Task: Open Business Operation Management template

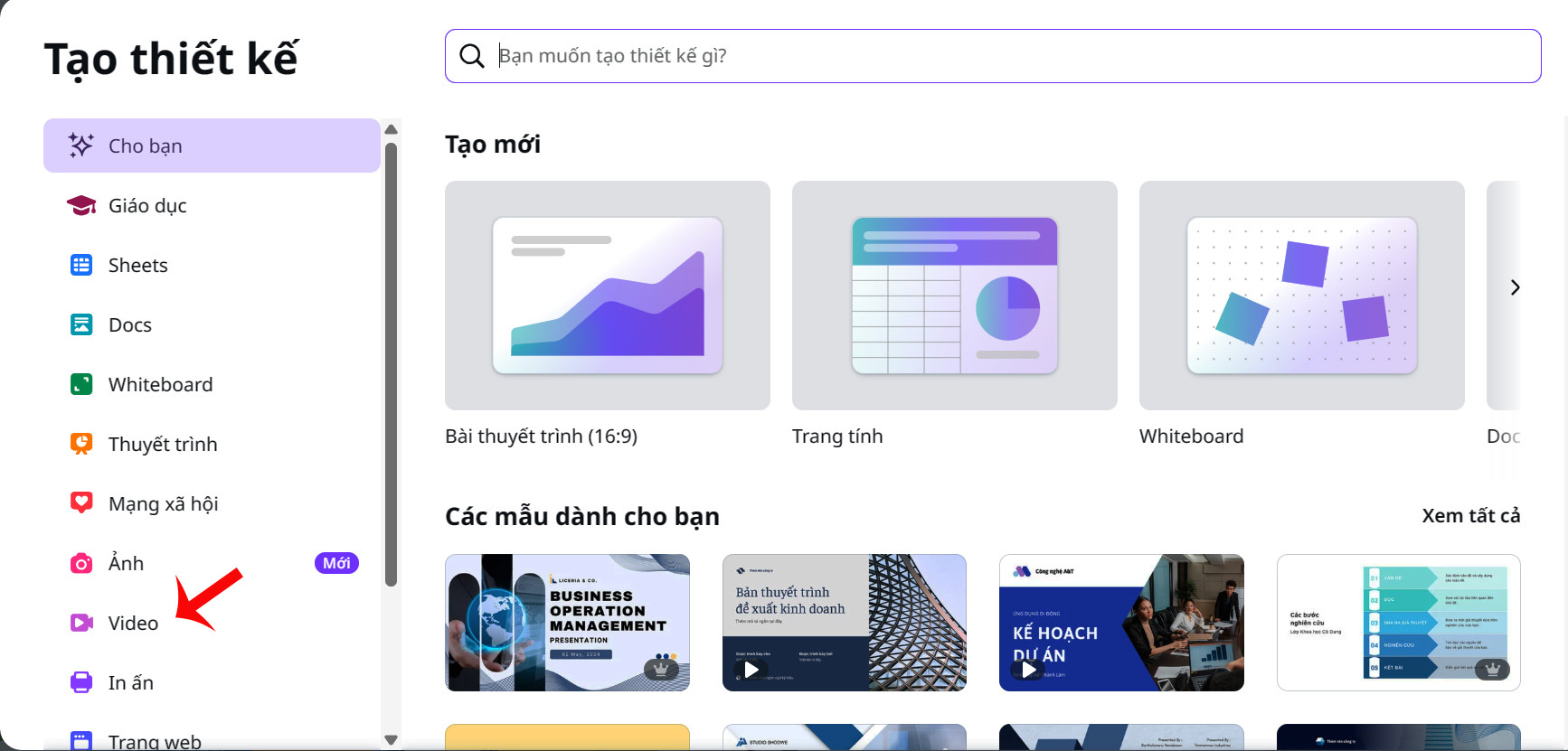Action: pos(567,623)
